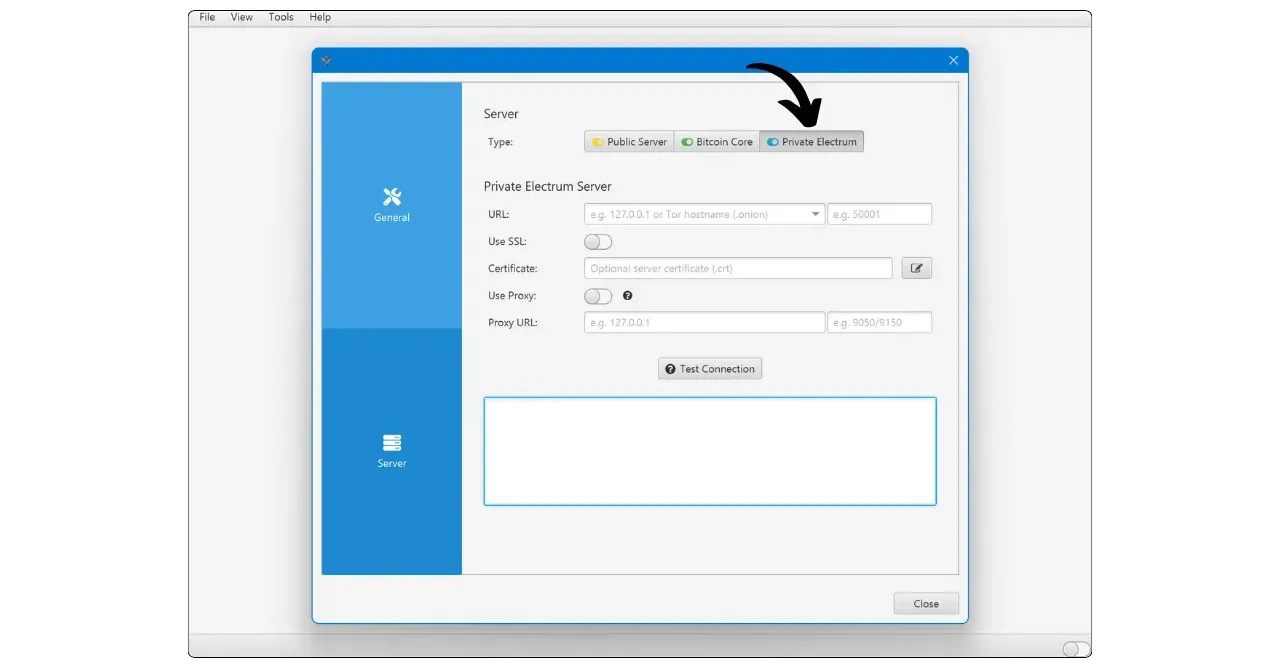Toggle the switch in the bottom status bar

point(1075,649)
